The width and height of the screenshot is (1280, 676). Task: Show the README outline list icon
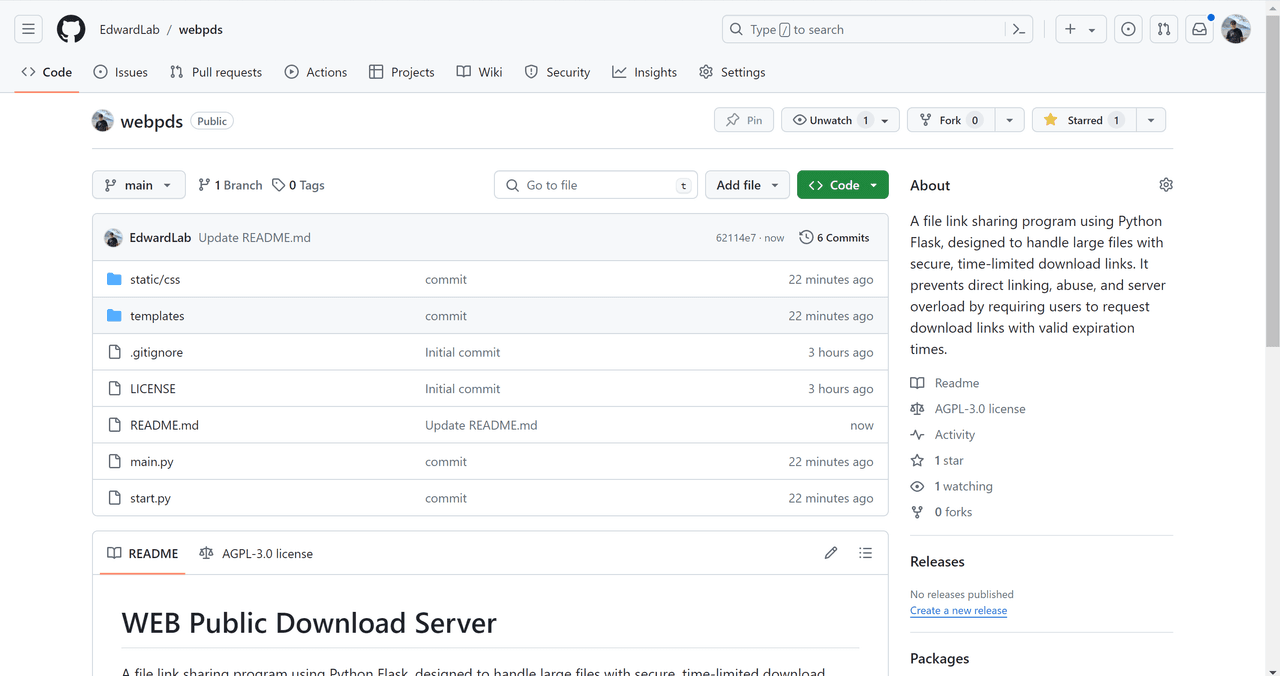pyautogui.click(x=866, y=553)
